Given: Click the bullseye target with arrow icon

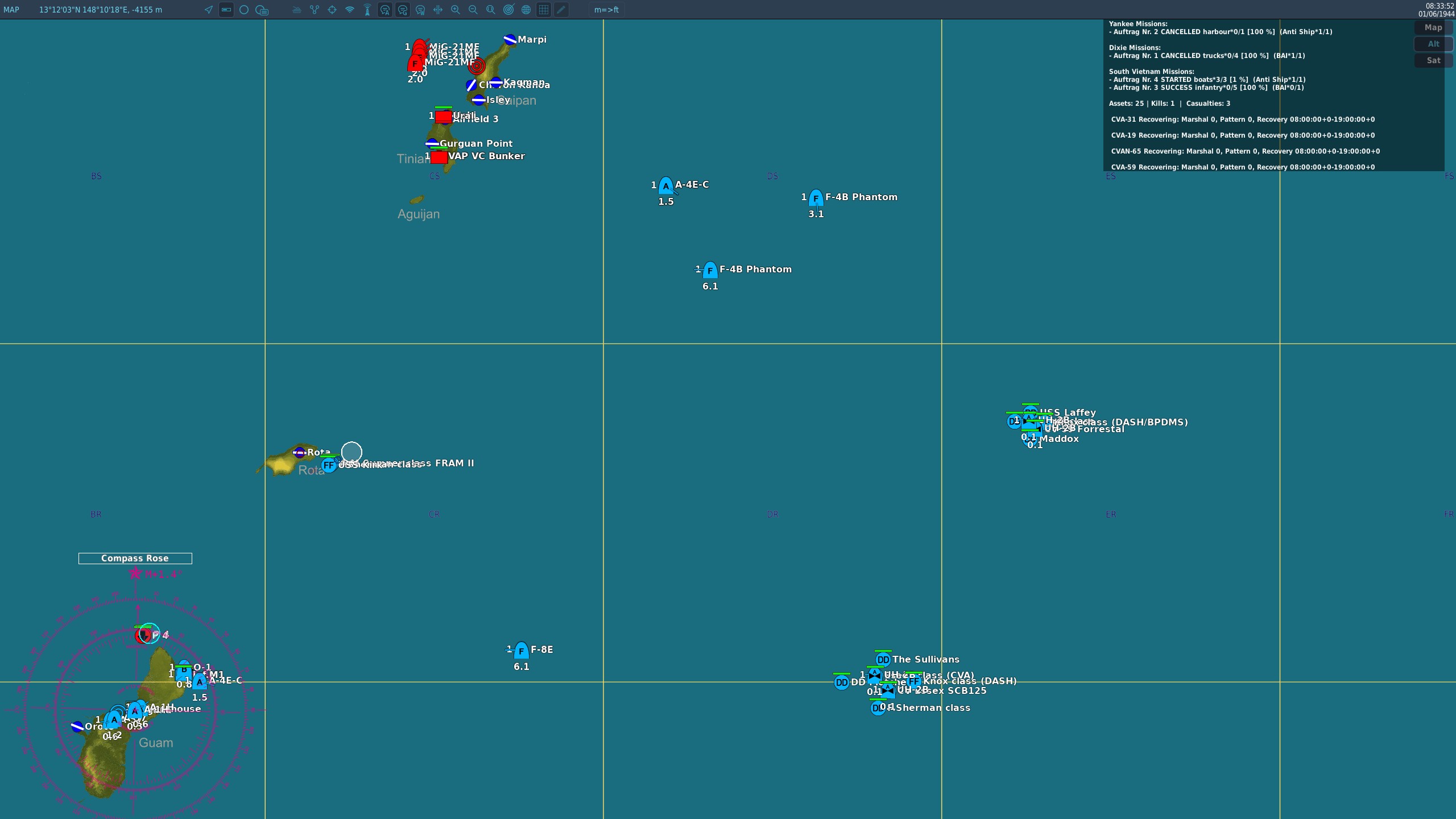Looking at the screenshot, I should (x=508, y=10).
